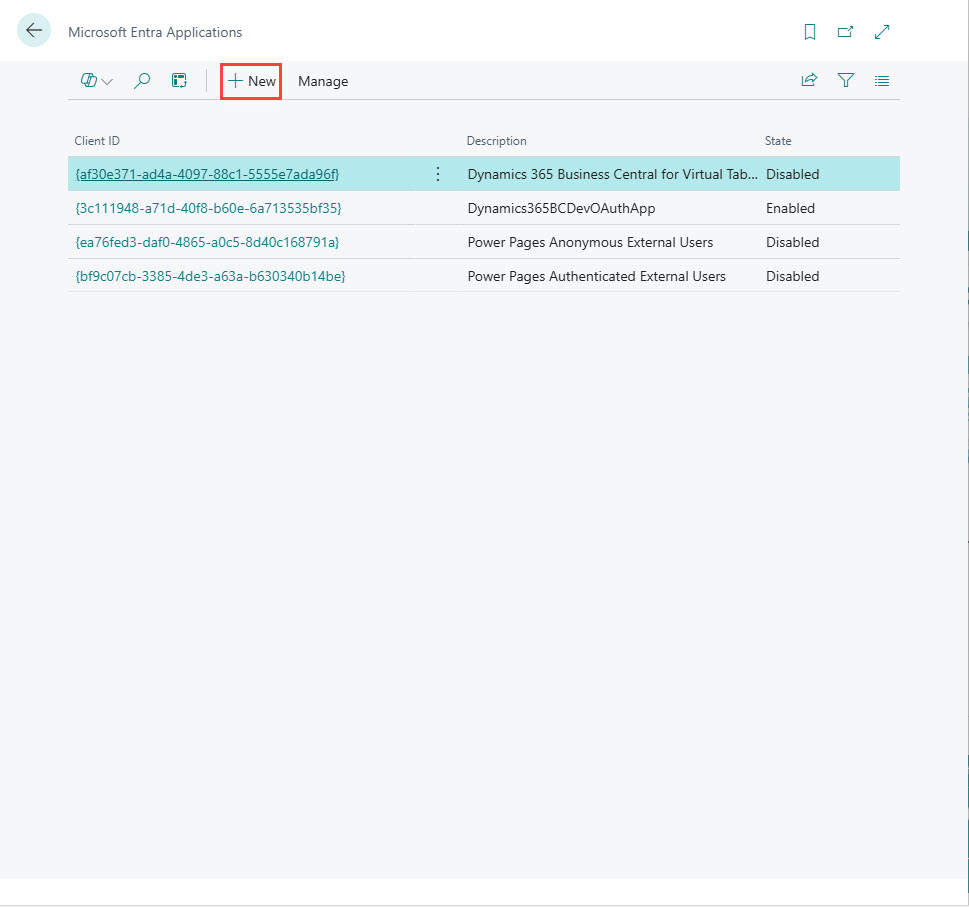Screen dimensions: 969x907
Task: Open the Manage menu
Action: 323,81
